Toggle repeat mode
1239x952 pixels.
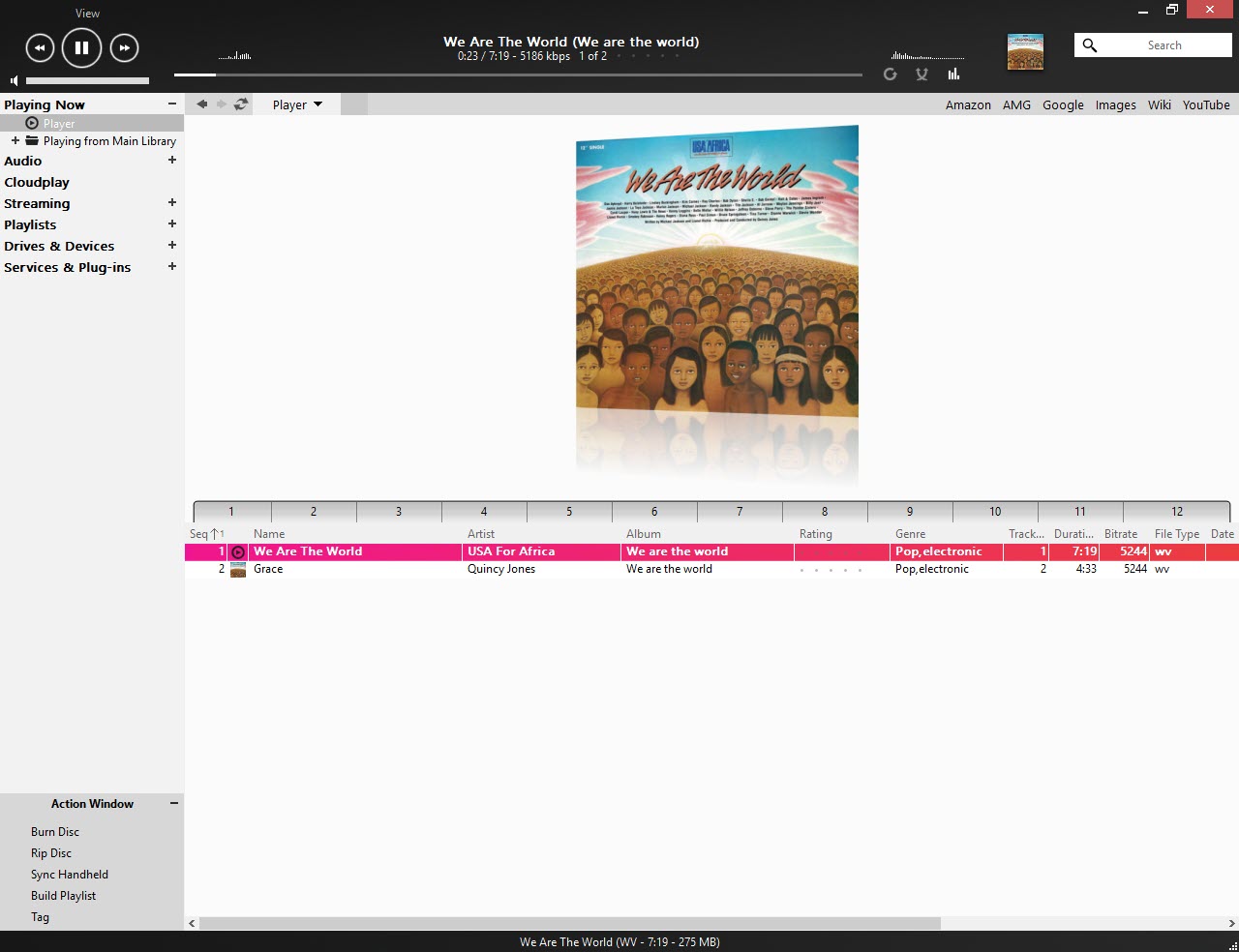[x=891, y=74]
